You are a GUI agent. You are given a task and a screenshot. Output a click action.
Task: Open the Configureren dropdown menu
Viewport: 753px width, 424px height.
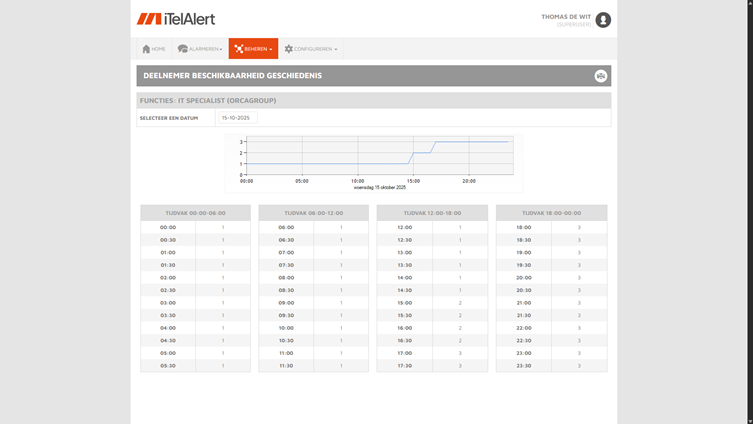point(311,49)
